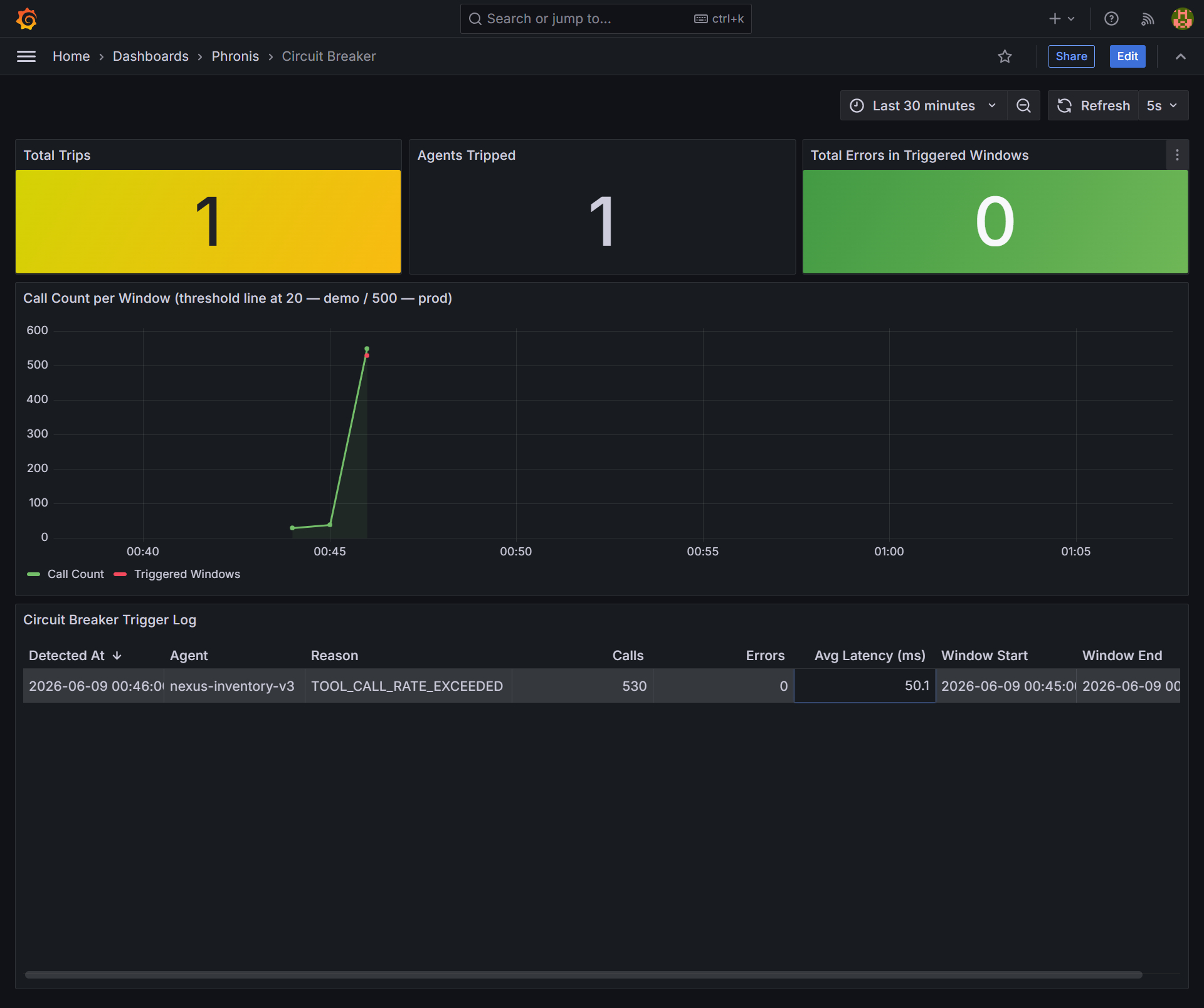The height and width of the screenshot is (1008, 1204).
Task: Click the 530 calls cell
Action: [x=583, y=686]
